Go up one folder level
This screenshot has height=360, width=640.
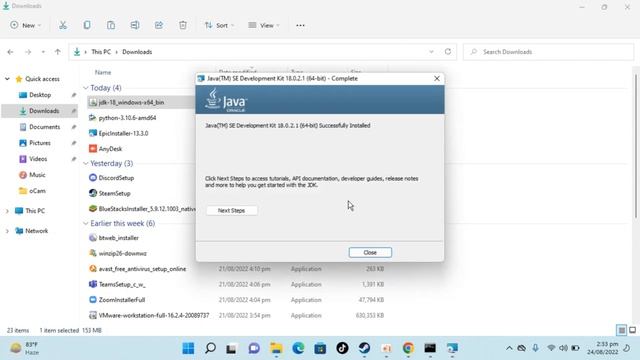(x=58, y=52)
